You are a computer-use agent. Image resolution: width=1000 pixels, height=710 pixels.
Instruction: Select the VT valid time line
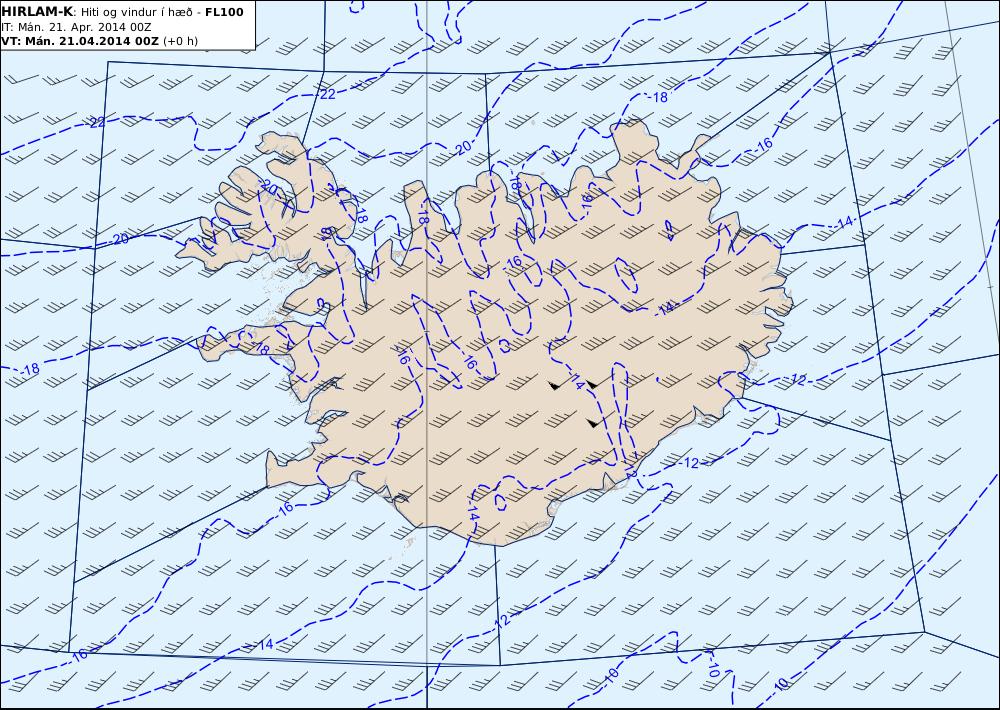pyautogui.click(x=99, y=41)
